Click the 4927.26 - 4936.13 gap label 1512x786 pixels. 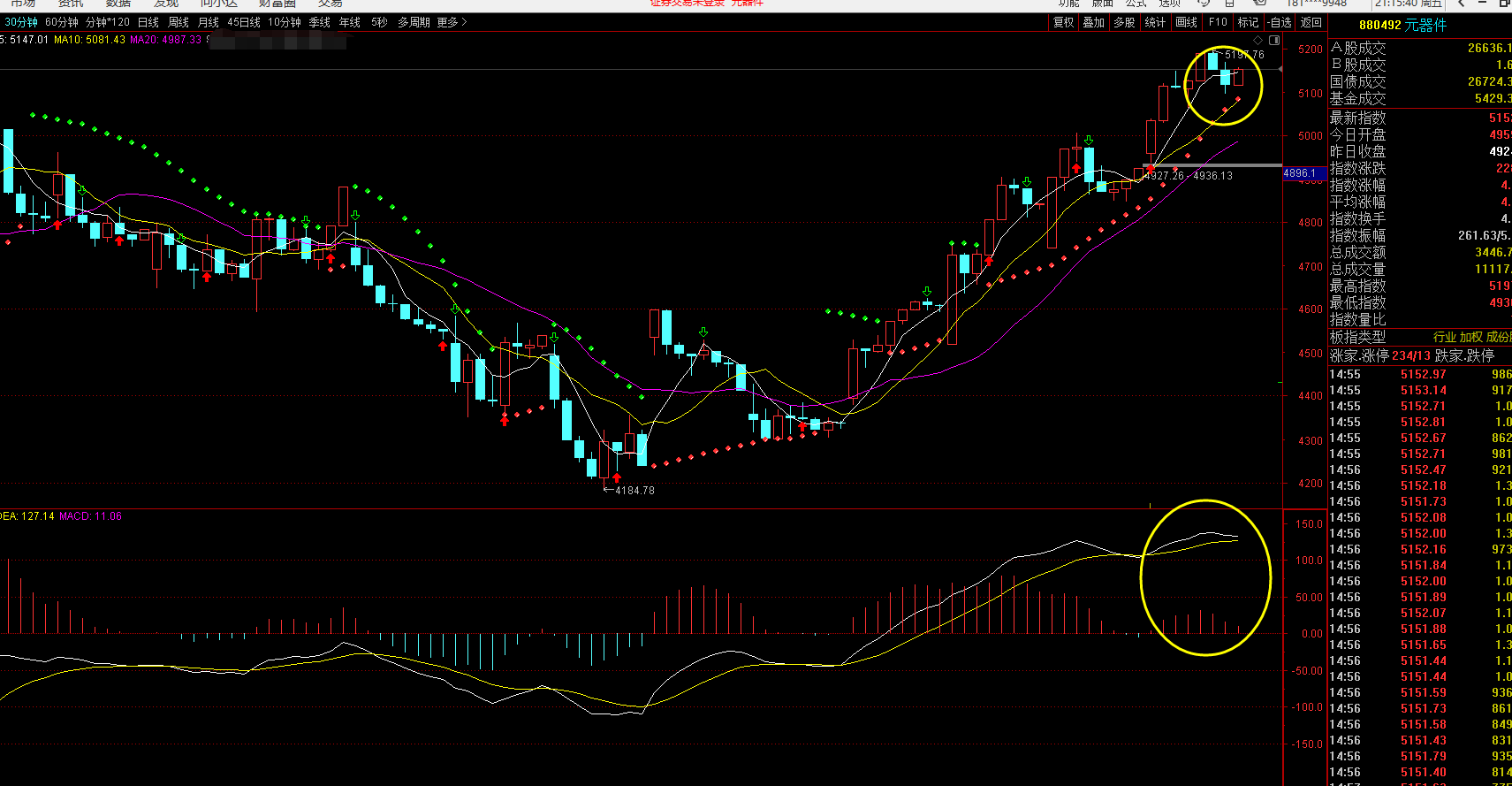[x=1189, y=176]
